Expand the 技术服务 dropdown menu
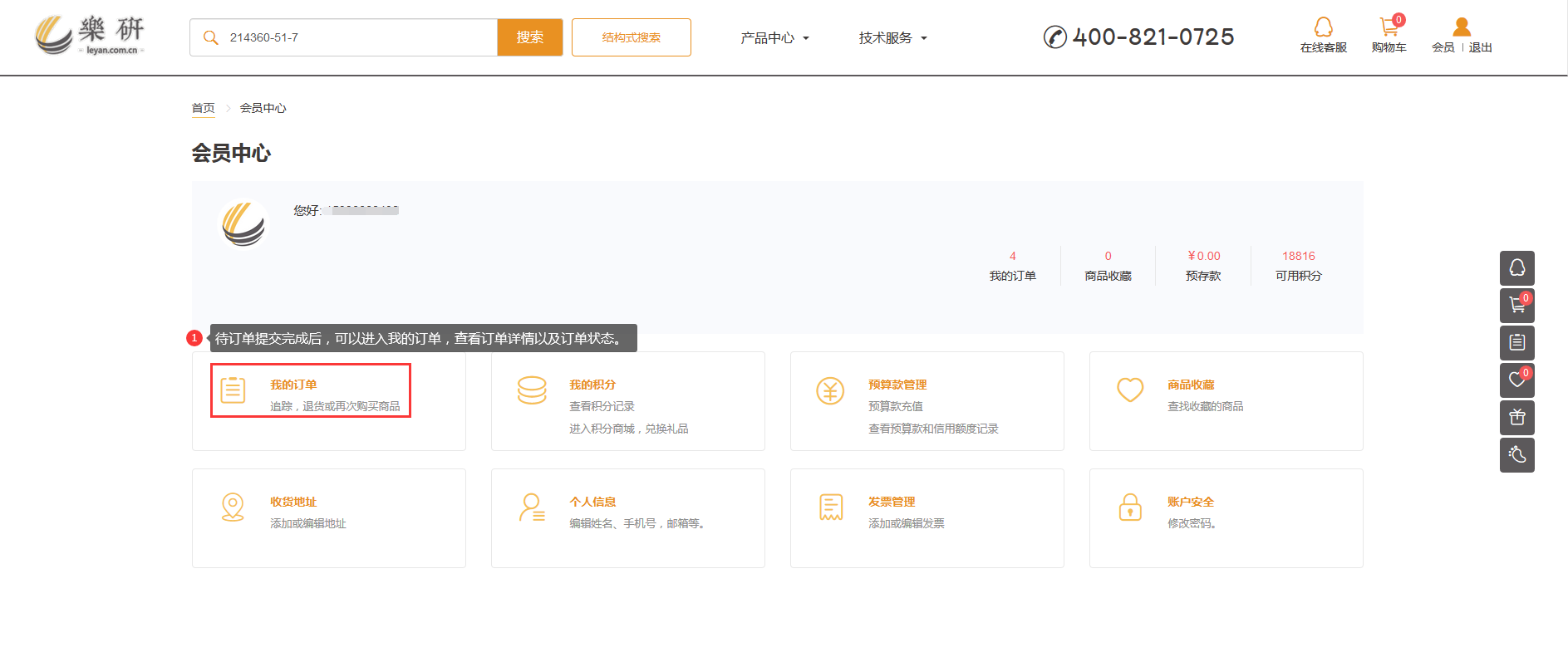Viewport: 1568px width, 652px height. pyautogui.click(x=892, y=38)
